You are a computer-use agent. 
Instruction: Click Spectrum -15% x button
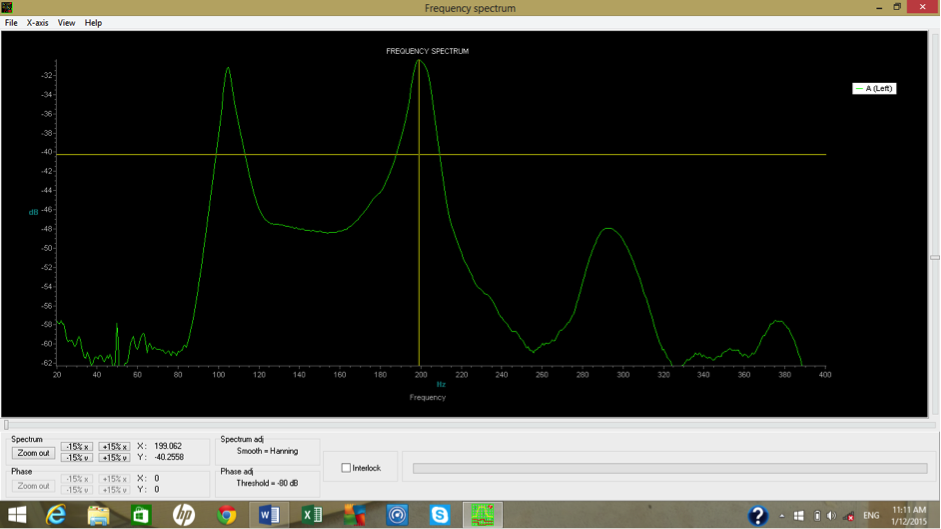coord(77,447)
